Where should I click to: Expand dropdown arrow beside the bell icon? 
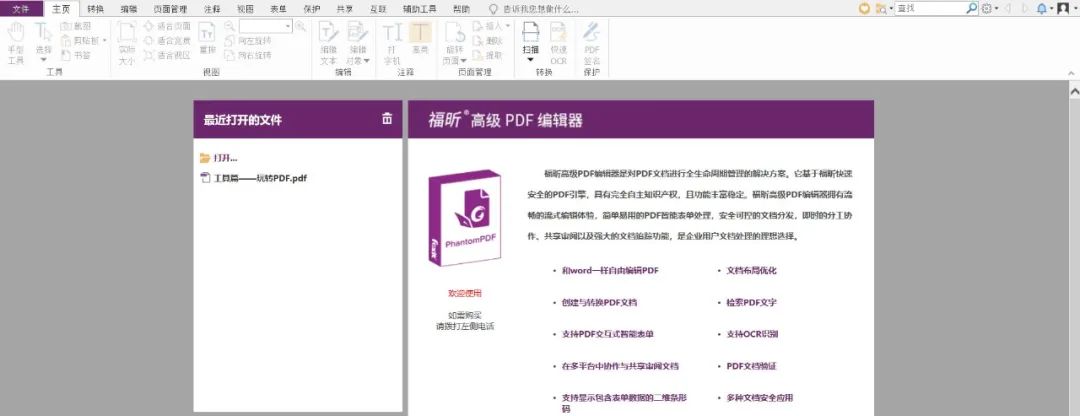click(x=1050, y=8)
